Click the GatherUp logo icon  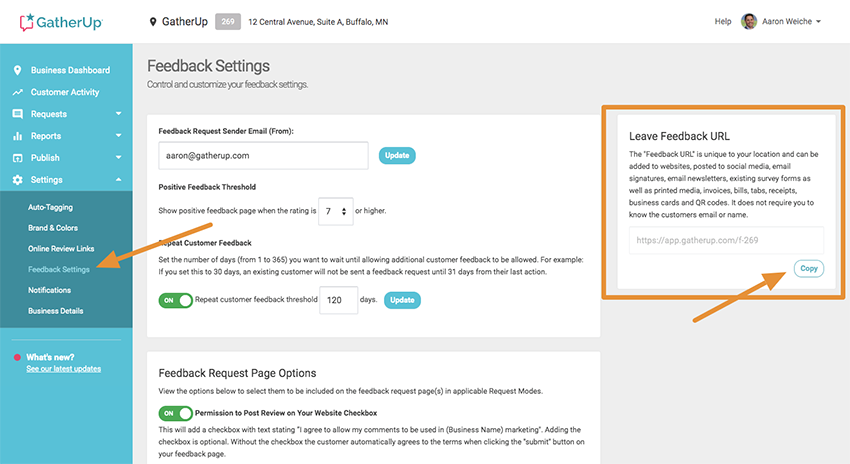27,22
